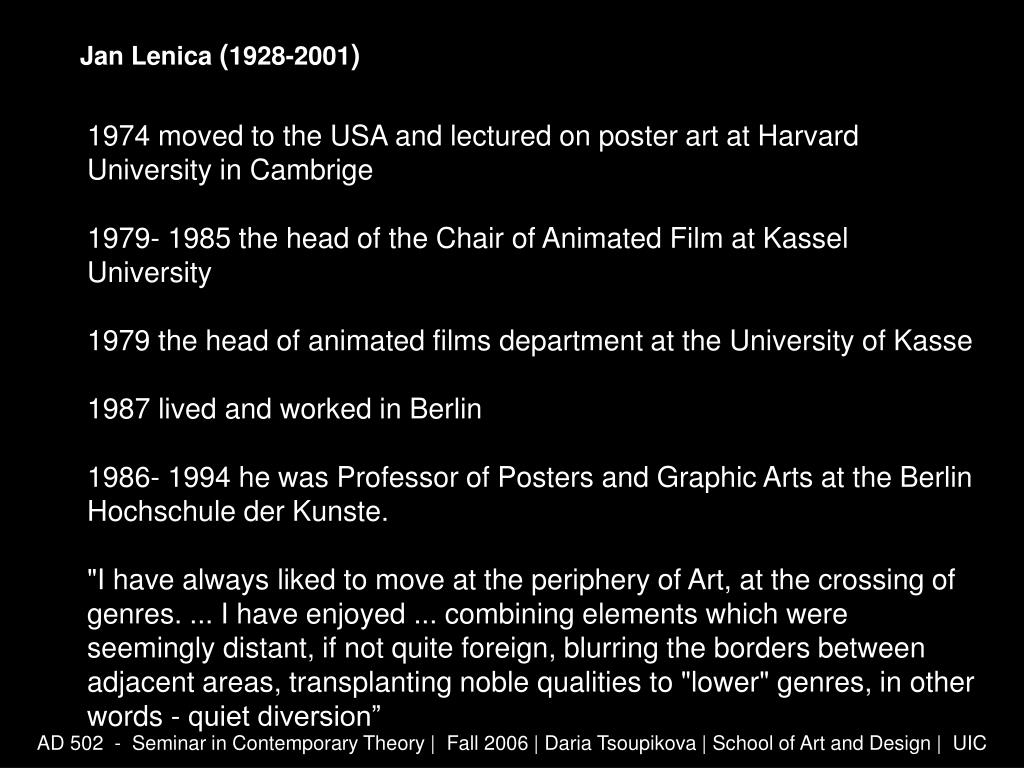The height and width of the screenshot is (768, 1024).
Task: Click the name "Daria Tsoupikova" in the footer
Action: click(x=620, y=743)
